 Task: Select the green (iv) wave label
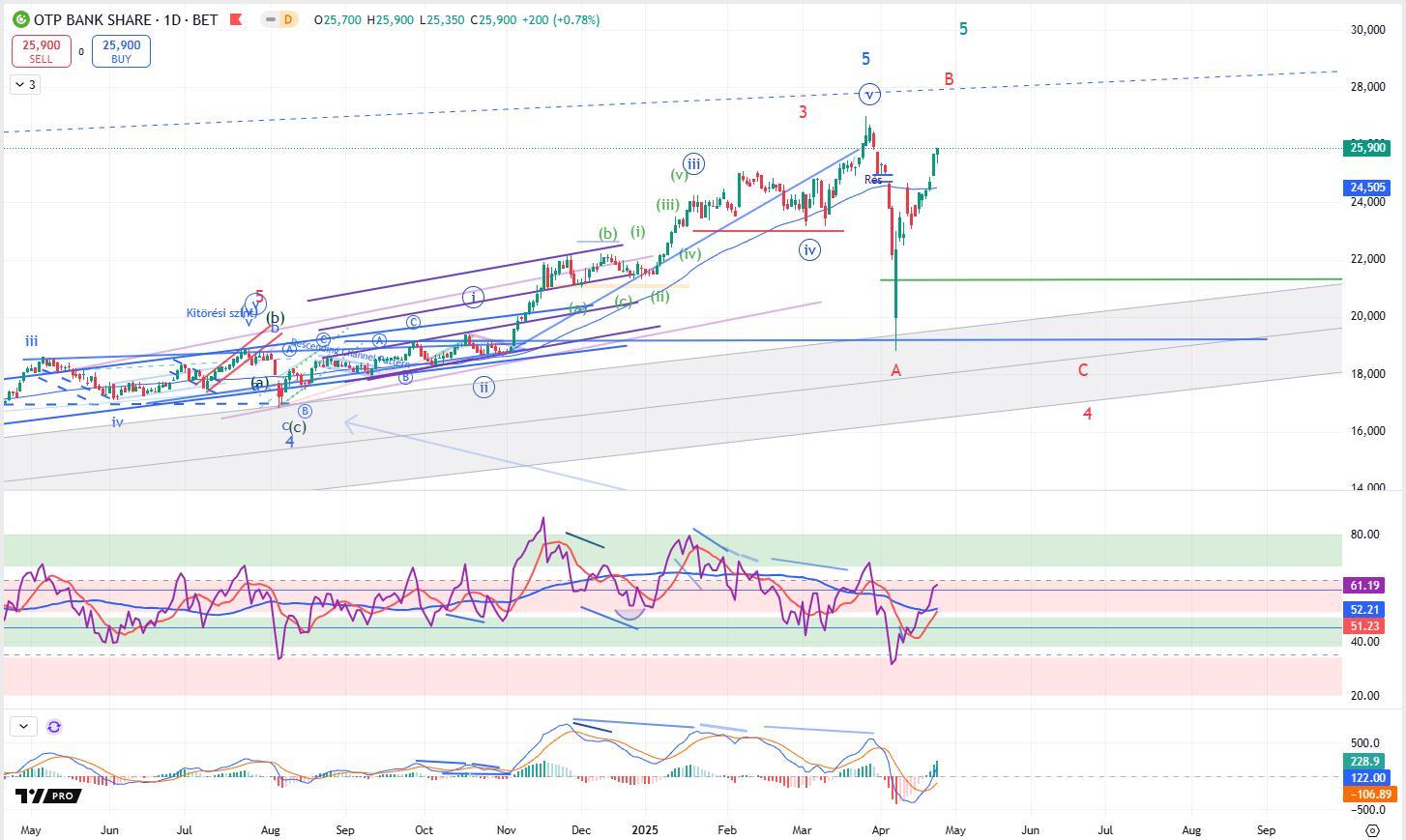point(689,254)
